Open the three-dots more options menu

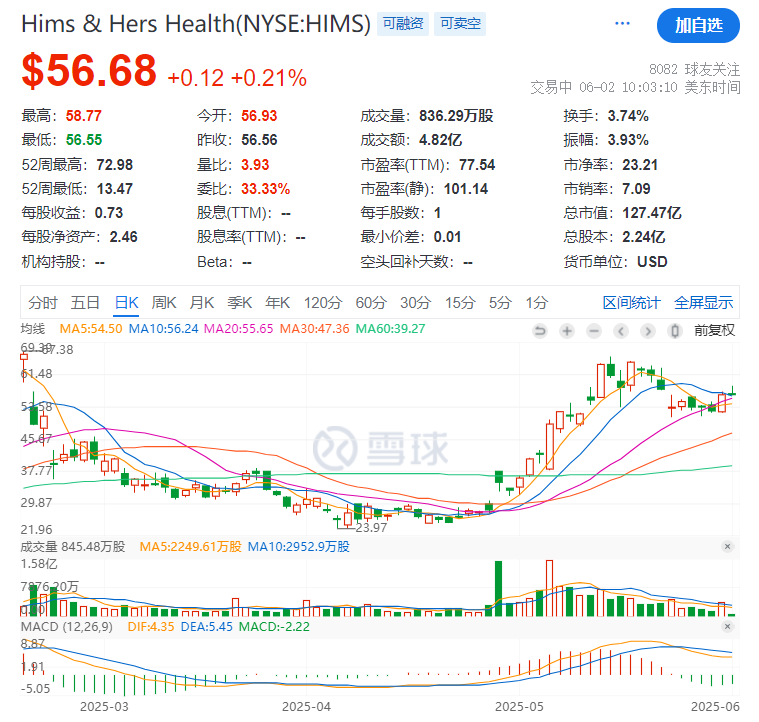pyautogui.click(x=622, y=23)
